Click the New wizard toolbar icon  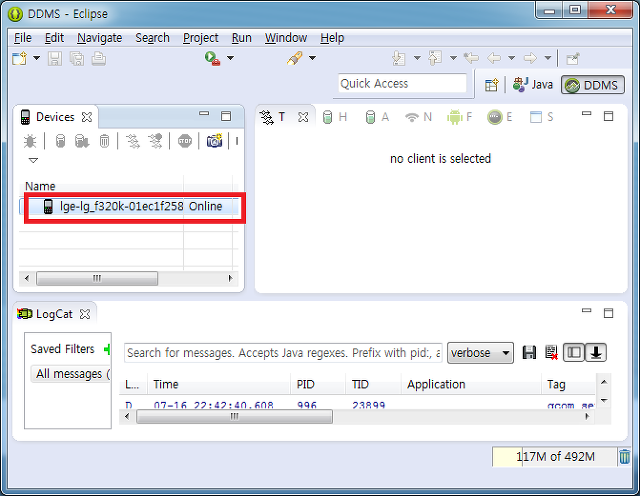pyautogui.click(x=19, y=58)
